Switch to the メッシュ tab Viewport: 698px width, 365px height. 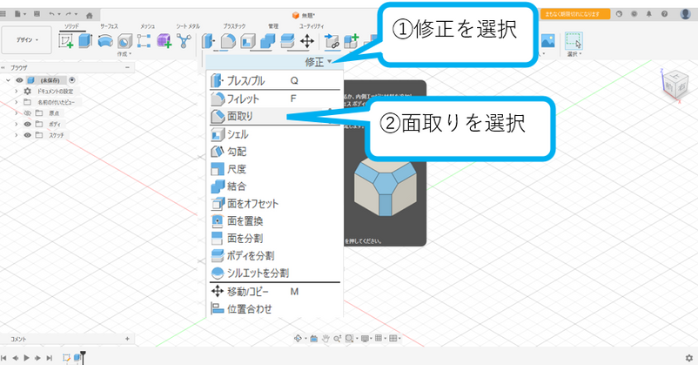pos(148,26)
